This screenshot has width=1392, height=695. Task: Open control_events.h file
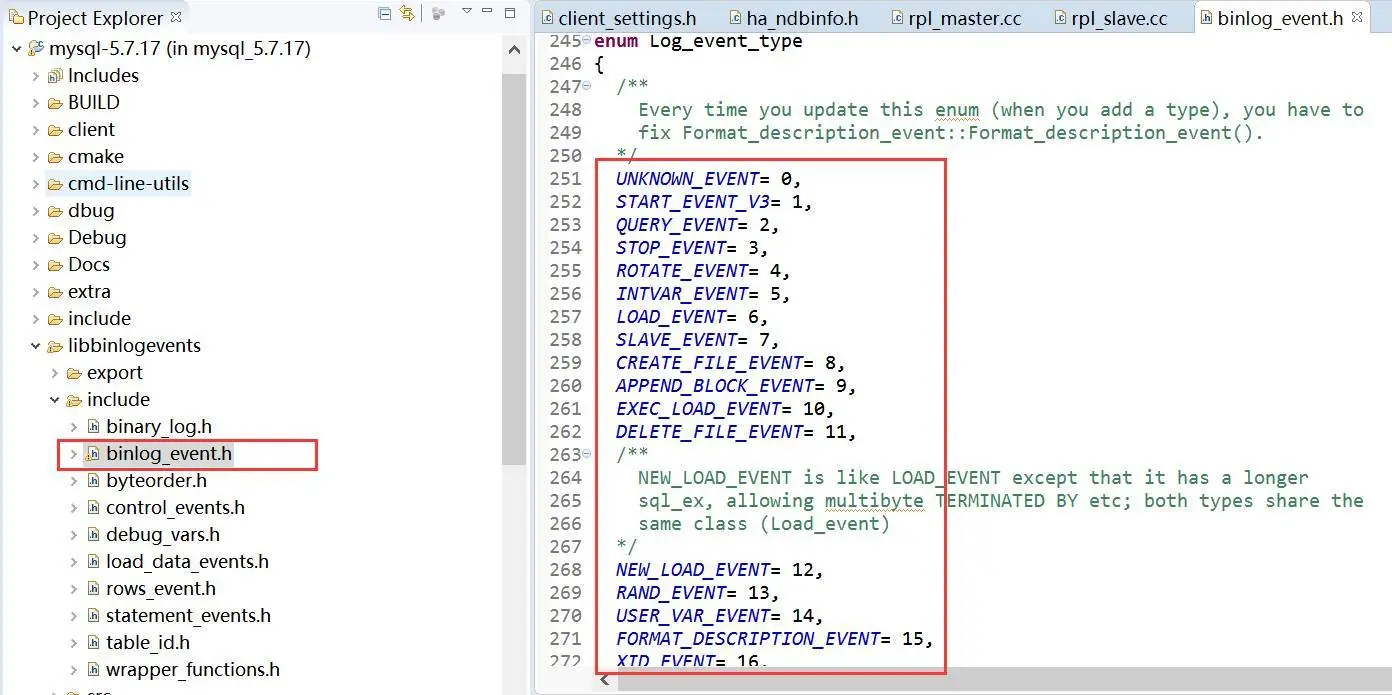(x=175, y=508)
